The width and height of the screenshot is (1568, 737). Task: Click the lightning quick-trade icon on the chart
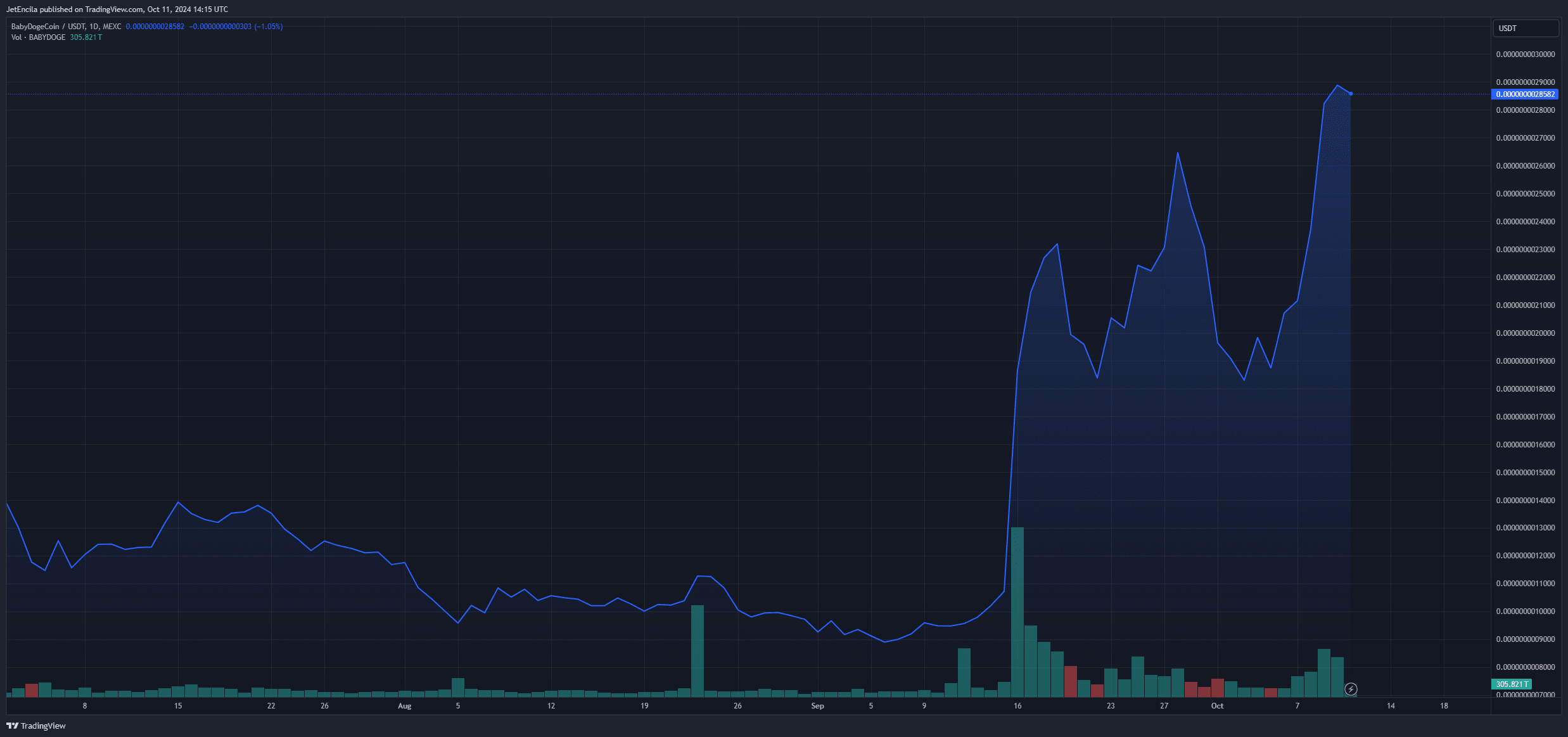[1350, 689]
